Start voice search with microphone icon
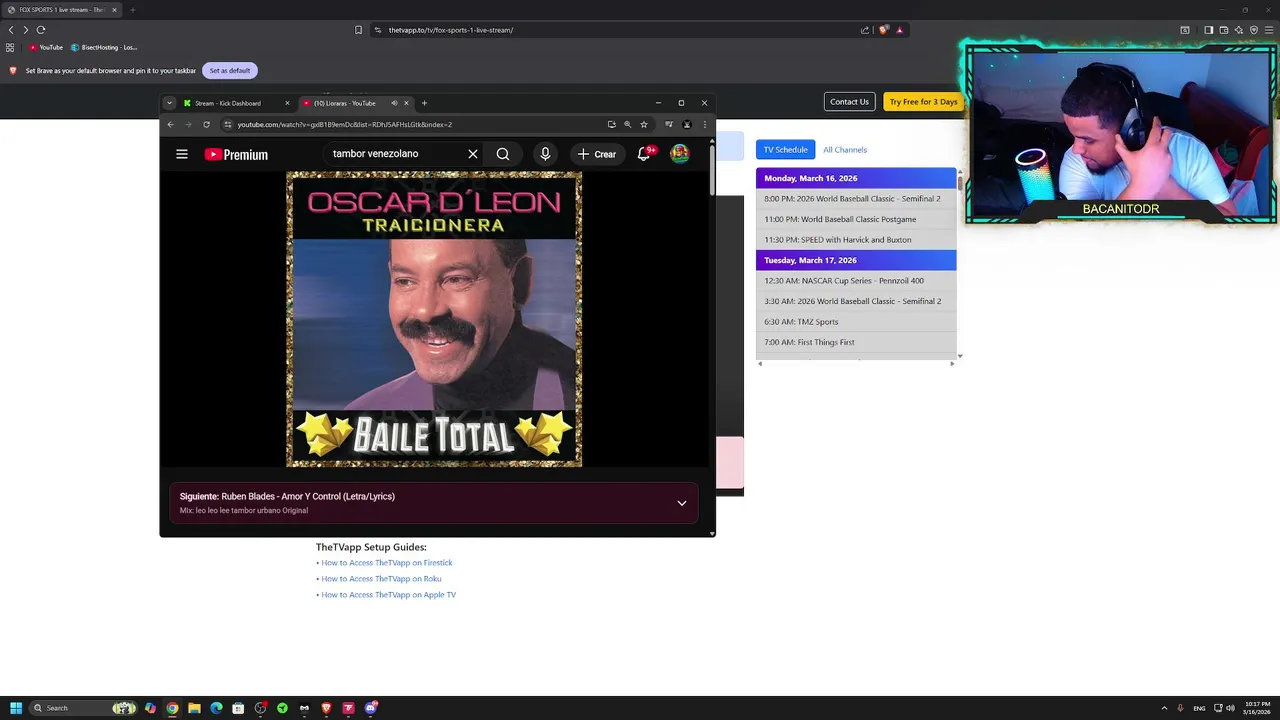Screen dimensions: 1280x720 coord(545,154)
